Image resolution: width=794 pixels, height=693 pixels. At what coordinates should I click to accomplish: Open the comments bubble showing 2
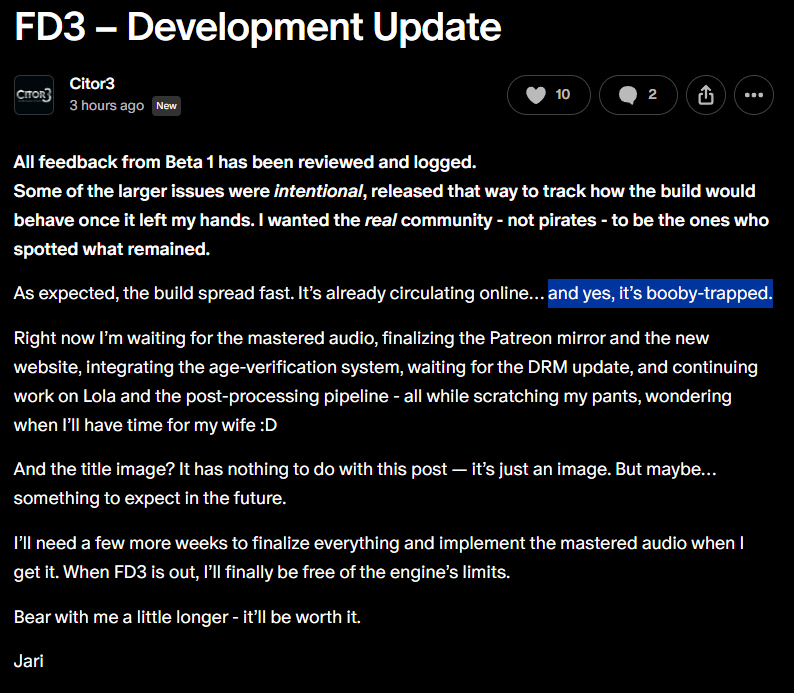click(x=638, y=95)
